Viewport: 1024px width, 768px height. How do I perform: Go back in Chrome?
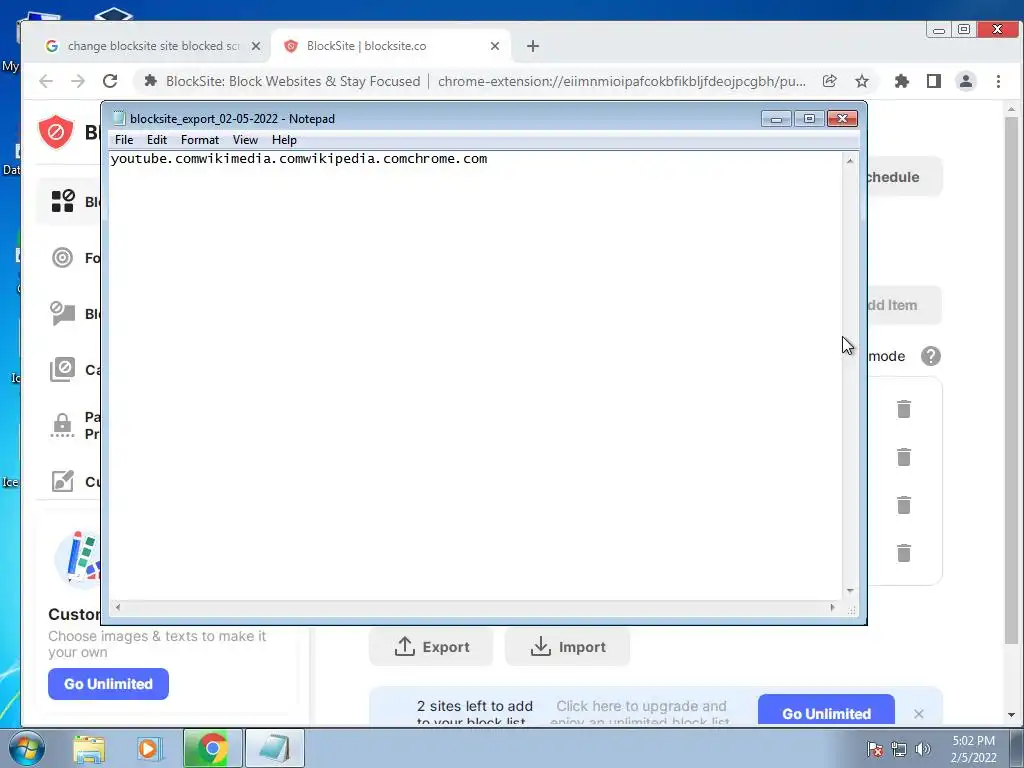click(46, 81)
